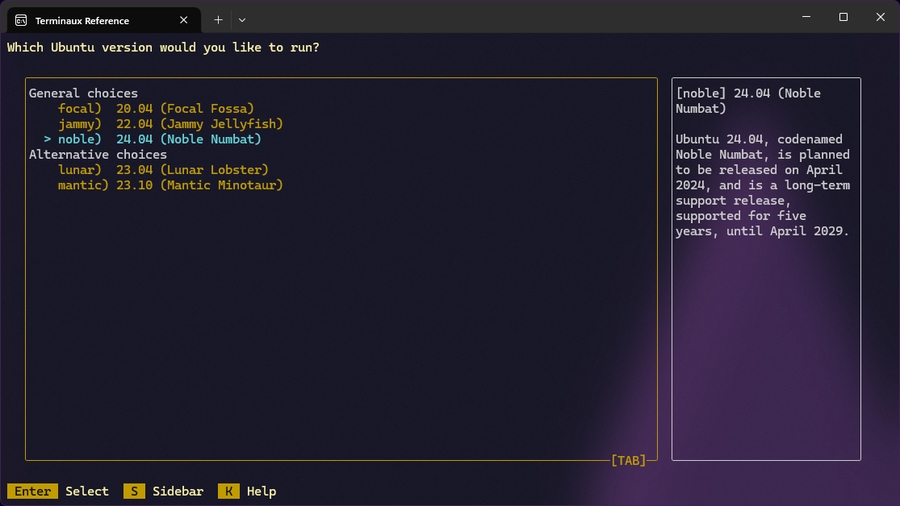Viewport: 900px width, 506px height.
Task: Expand the new tab profile dropdown
Action: click(242, 19)
